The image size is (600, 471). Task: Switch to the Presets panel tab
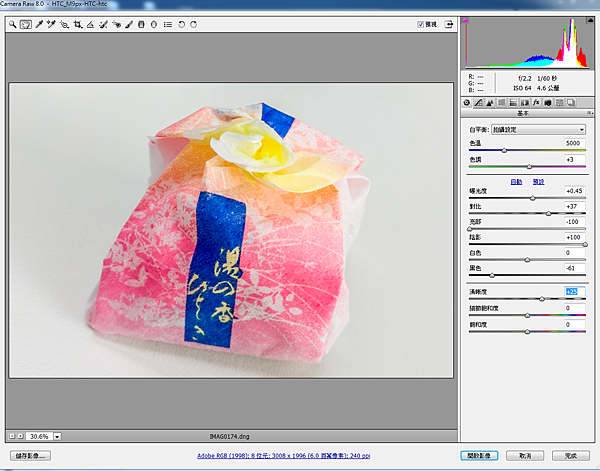point(559,103)
